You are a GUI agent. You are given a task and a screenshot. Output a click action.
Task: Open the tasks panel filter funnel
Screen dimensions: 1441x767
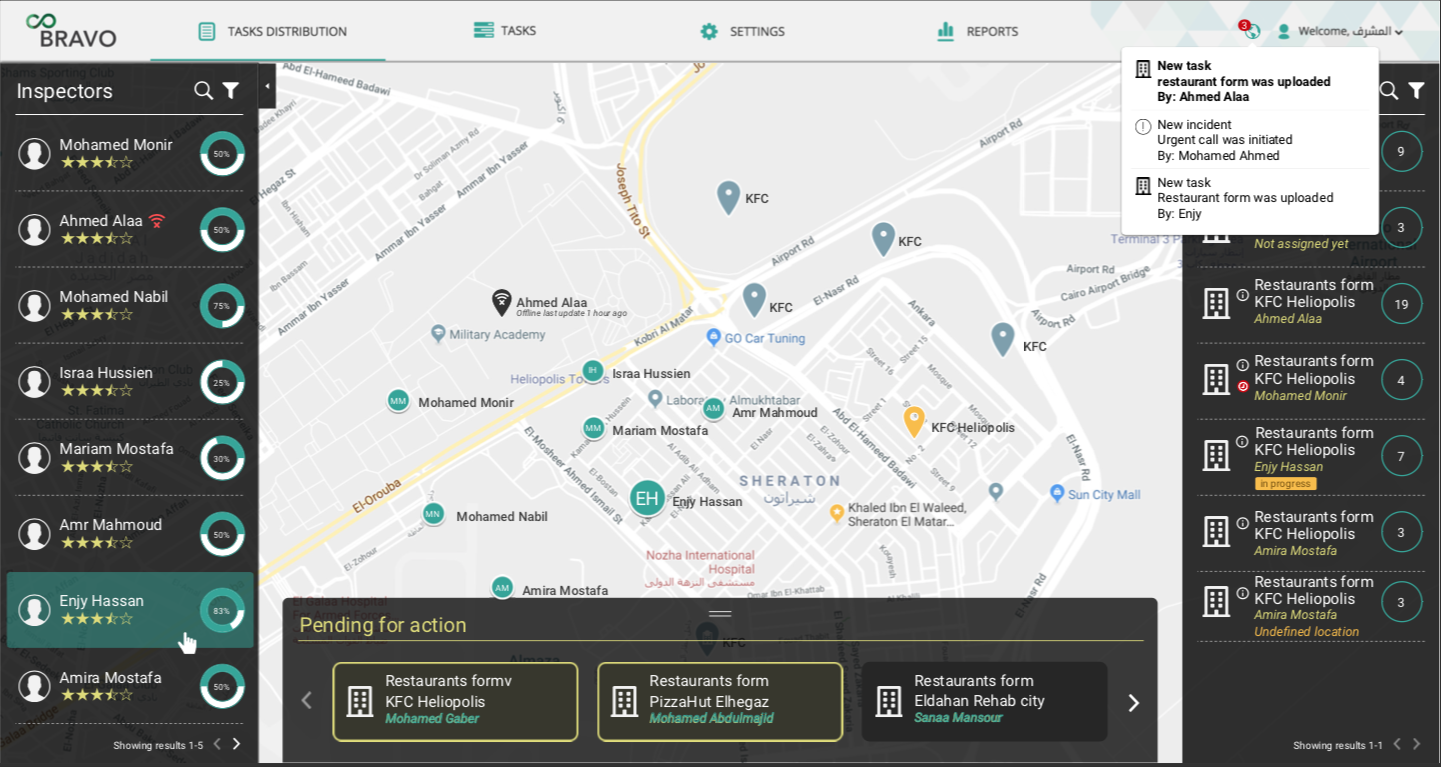[1417, 91]
